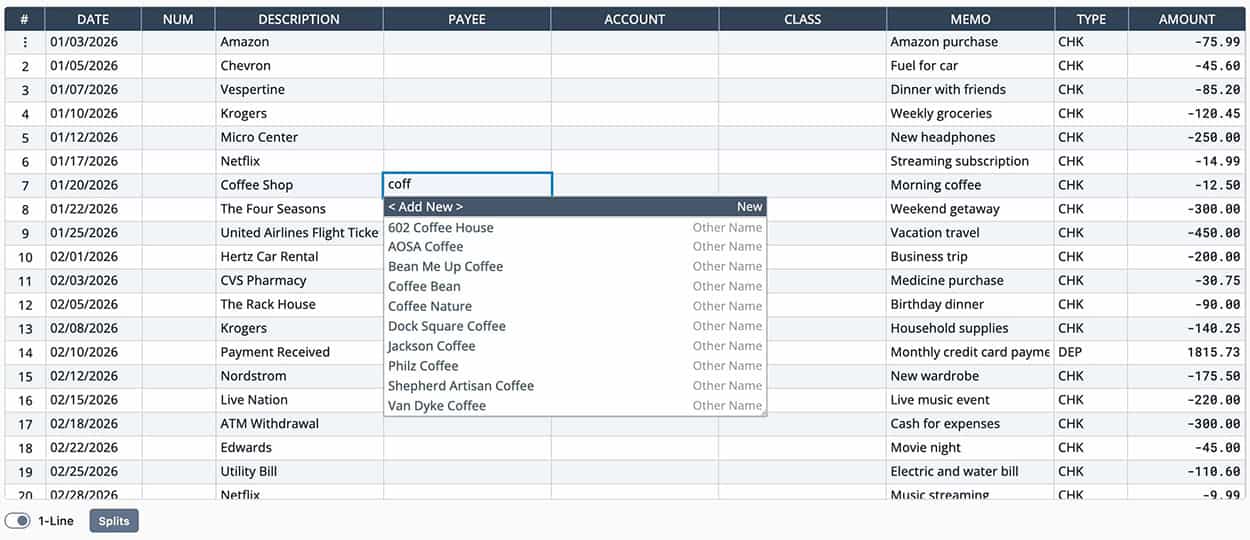Click the PAYEE column header
The height and width of the screenshot is (540, 1250).
467,19
